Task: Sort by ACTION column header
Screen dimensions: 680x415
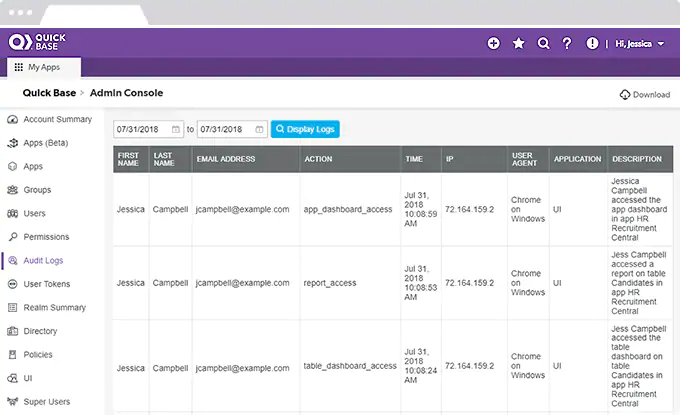Action: (x=350, y=159)
